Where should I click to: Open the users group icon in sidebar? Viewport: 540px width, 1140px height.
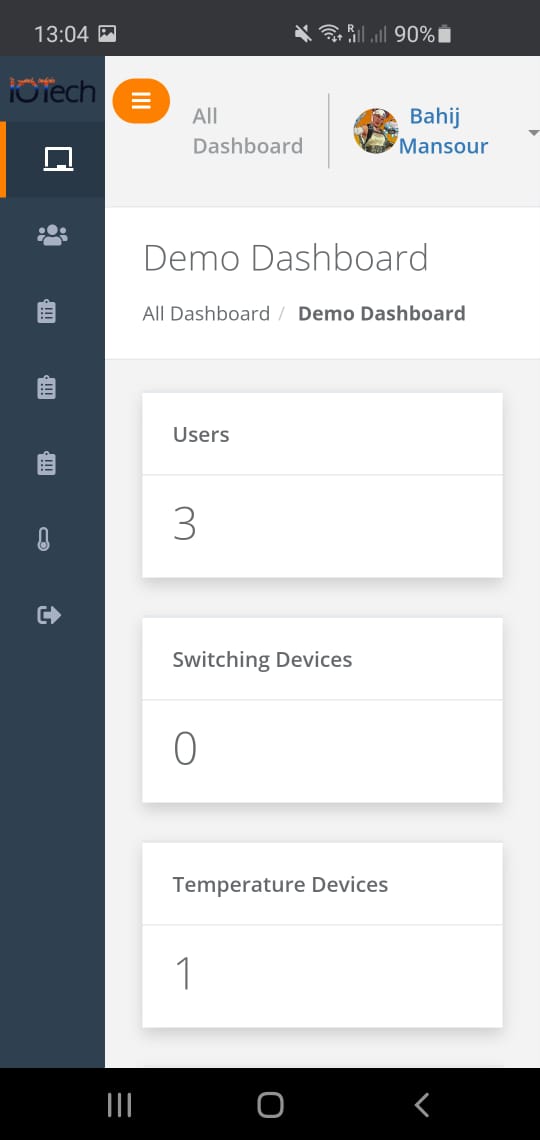pyautogui.click(x=52, y=235)
